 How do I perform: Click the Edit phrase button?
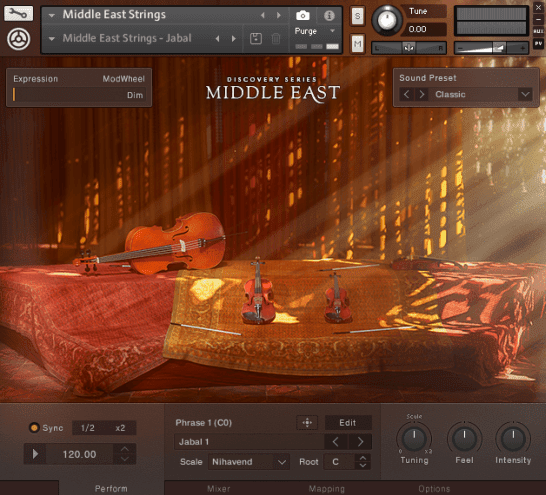[x=348, y=423]
